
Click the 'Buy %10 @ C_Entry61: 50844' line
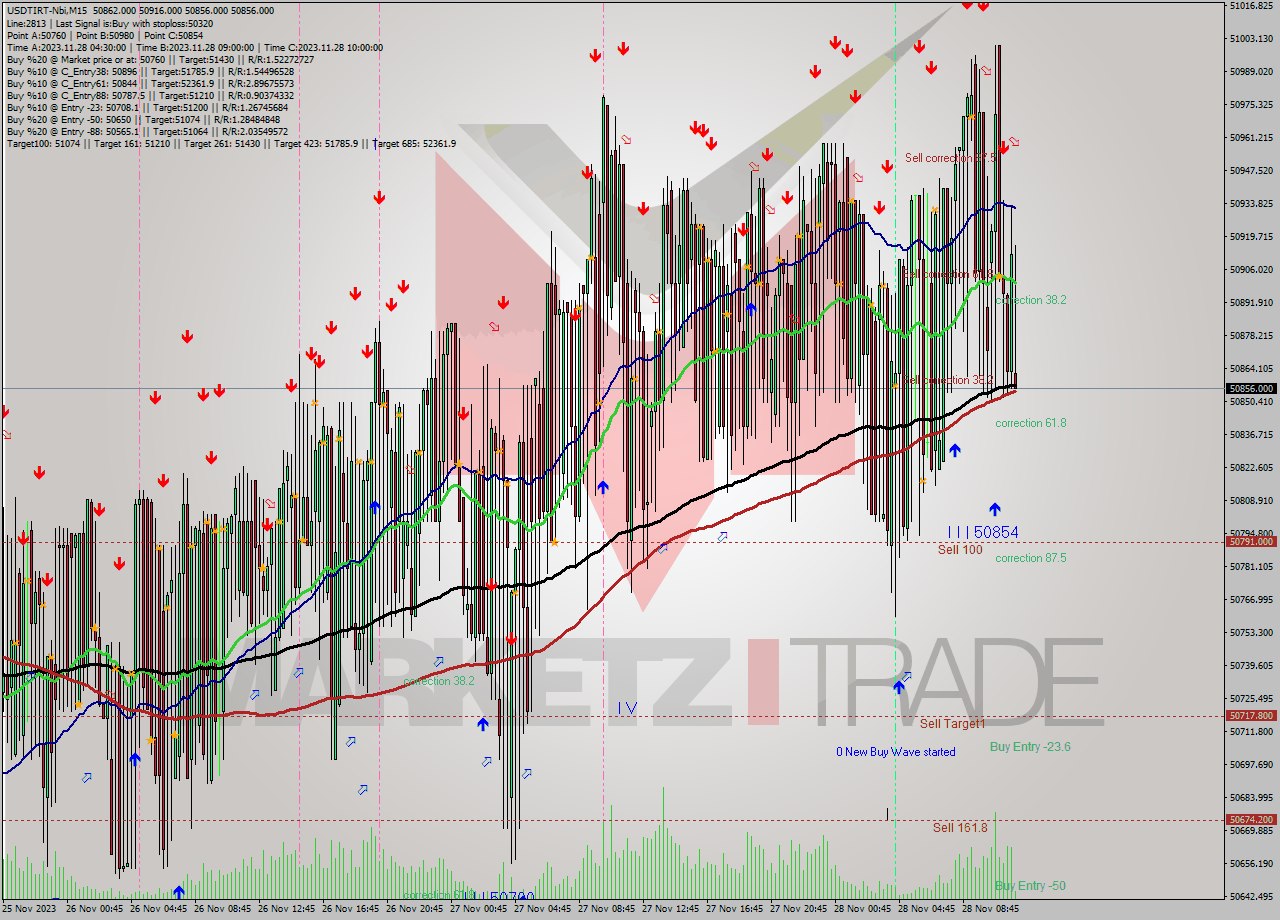pyautogui.click(x=150, y=83)
